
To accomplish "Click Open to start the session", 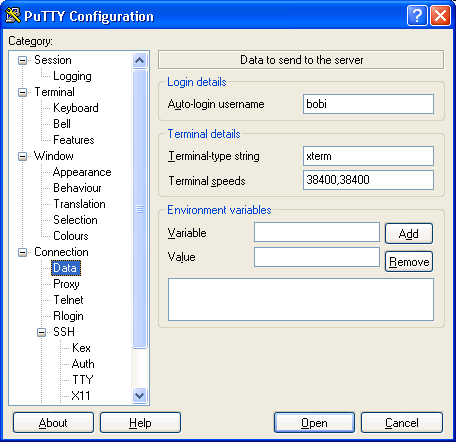I will pyautogui.click(x=314, y=423).
